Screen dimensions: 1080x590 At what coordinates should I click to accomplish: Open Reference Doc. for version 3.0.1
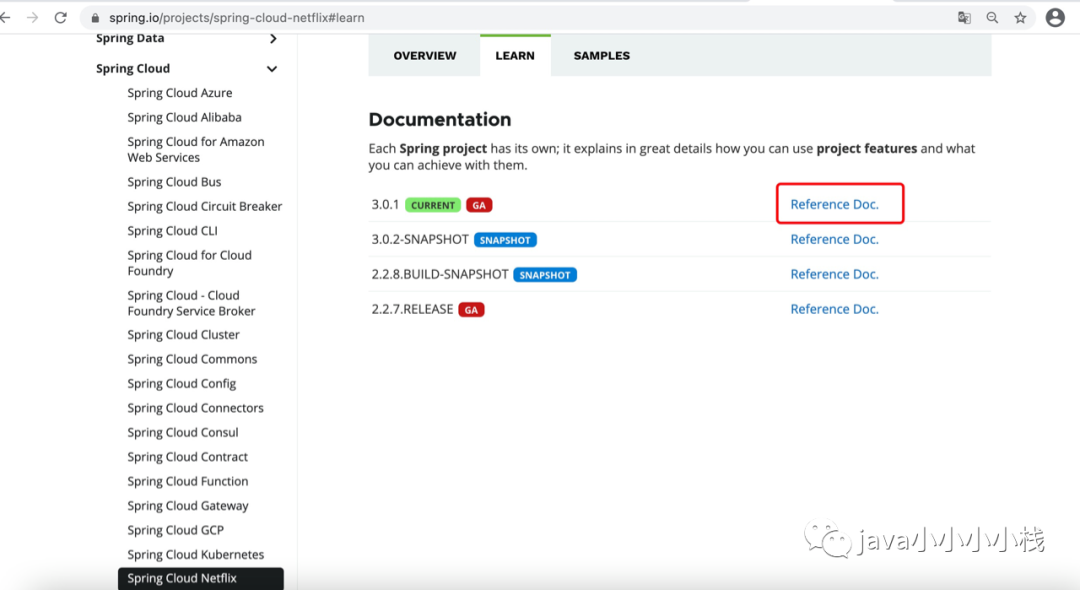(834, 204)
